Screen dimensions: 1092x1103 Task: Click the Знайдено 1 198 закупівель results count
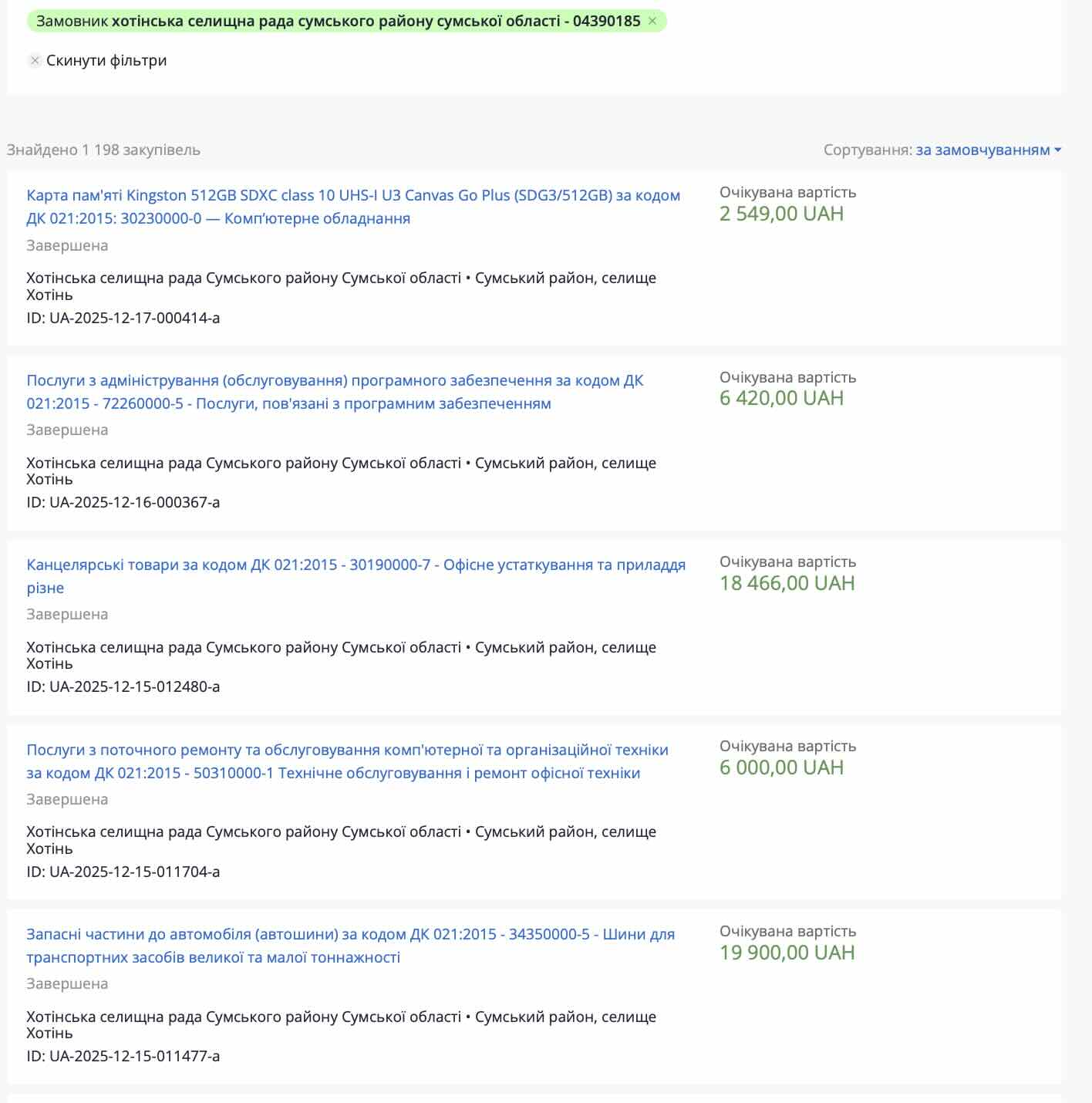pyautogui.click(x=103, y=150)
